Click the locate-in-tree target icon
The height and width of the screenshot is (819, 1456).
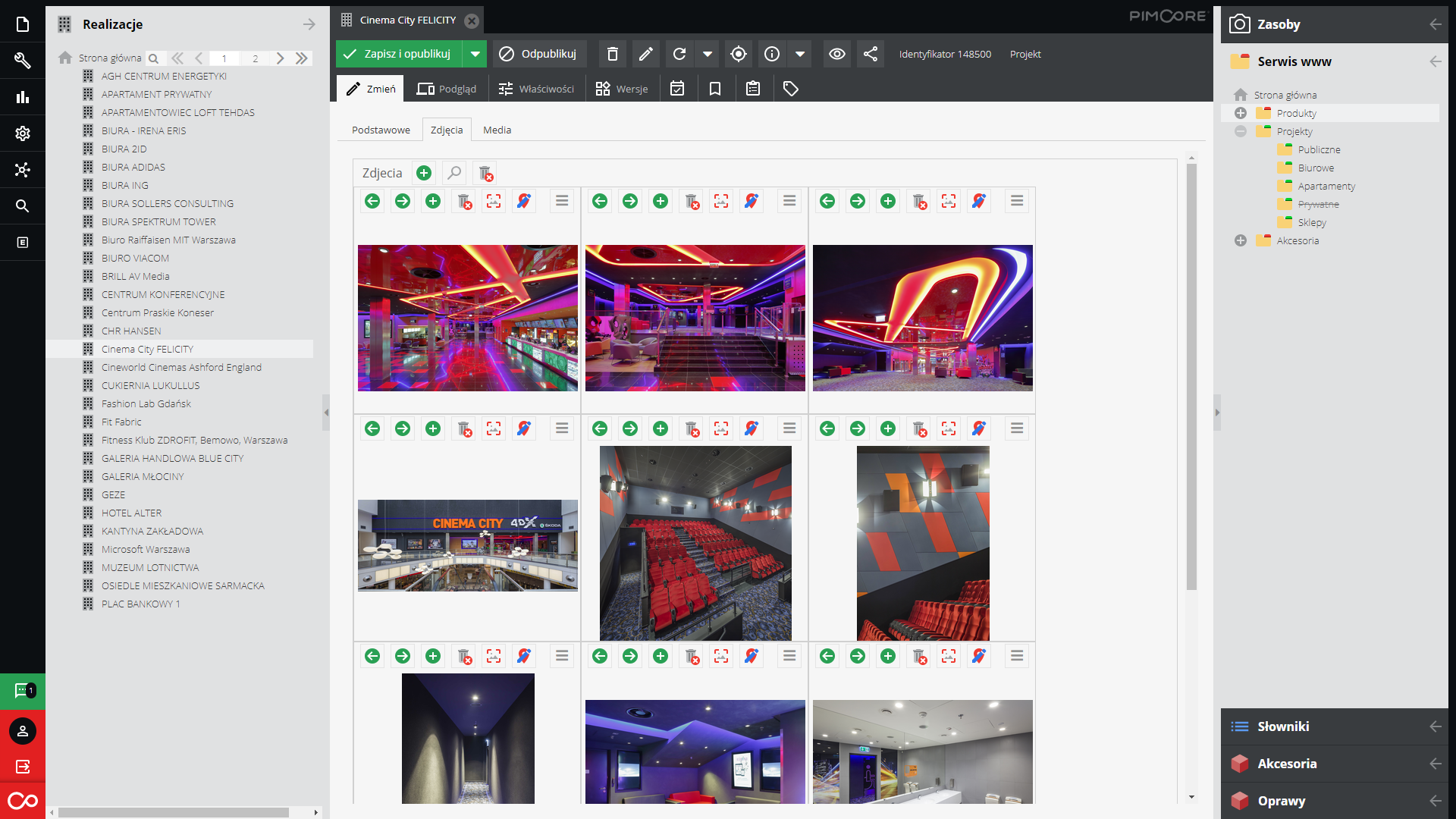739,54
